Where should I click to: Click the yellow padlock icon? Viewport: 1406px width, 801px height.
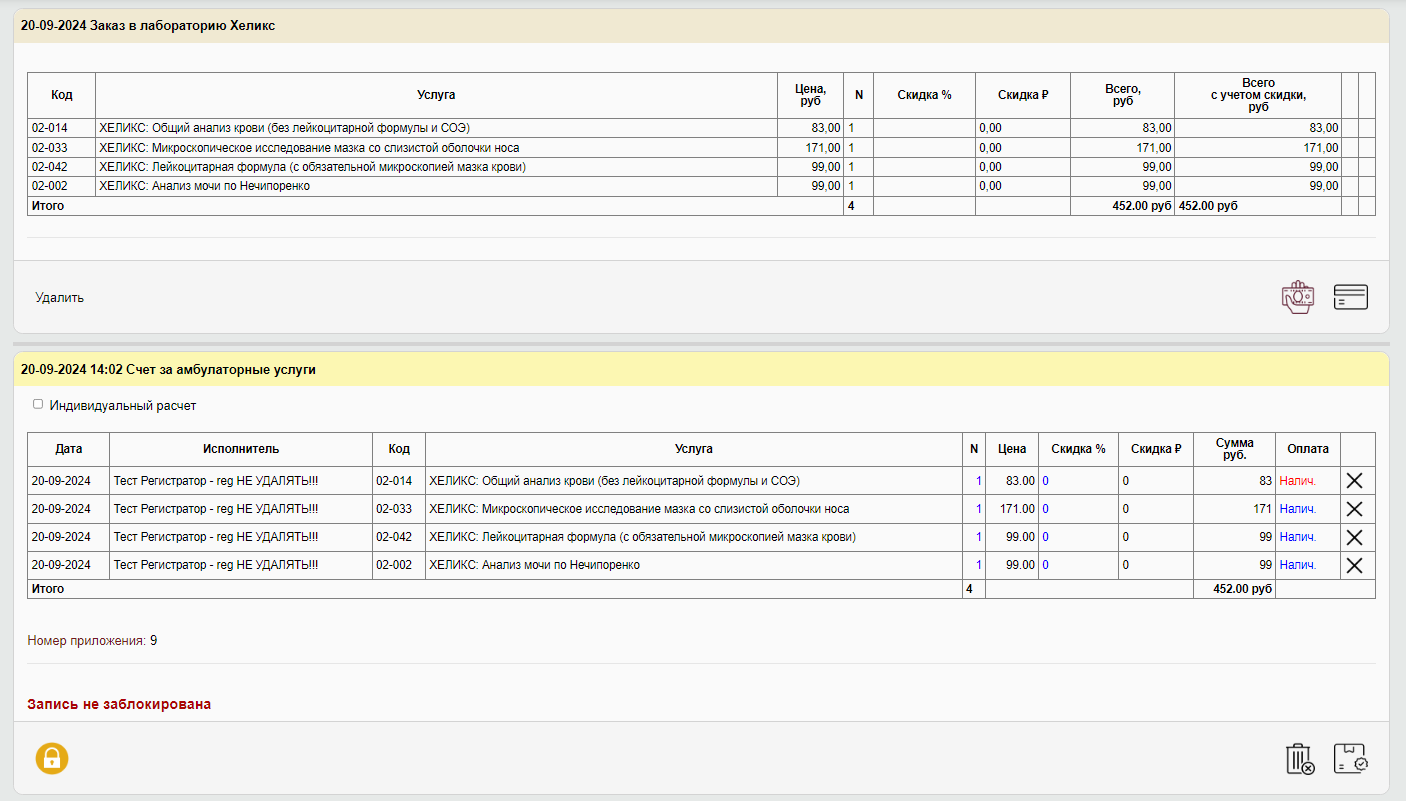pos(52,758)
